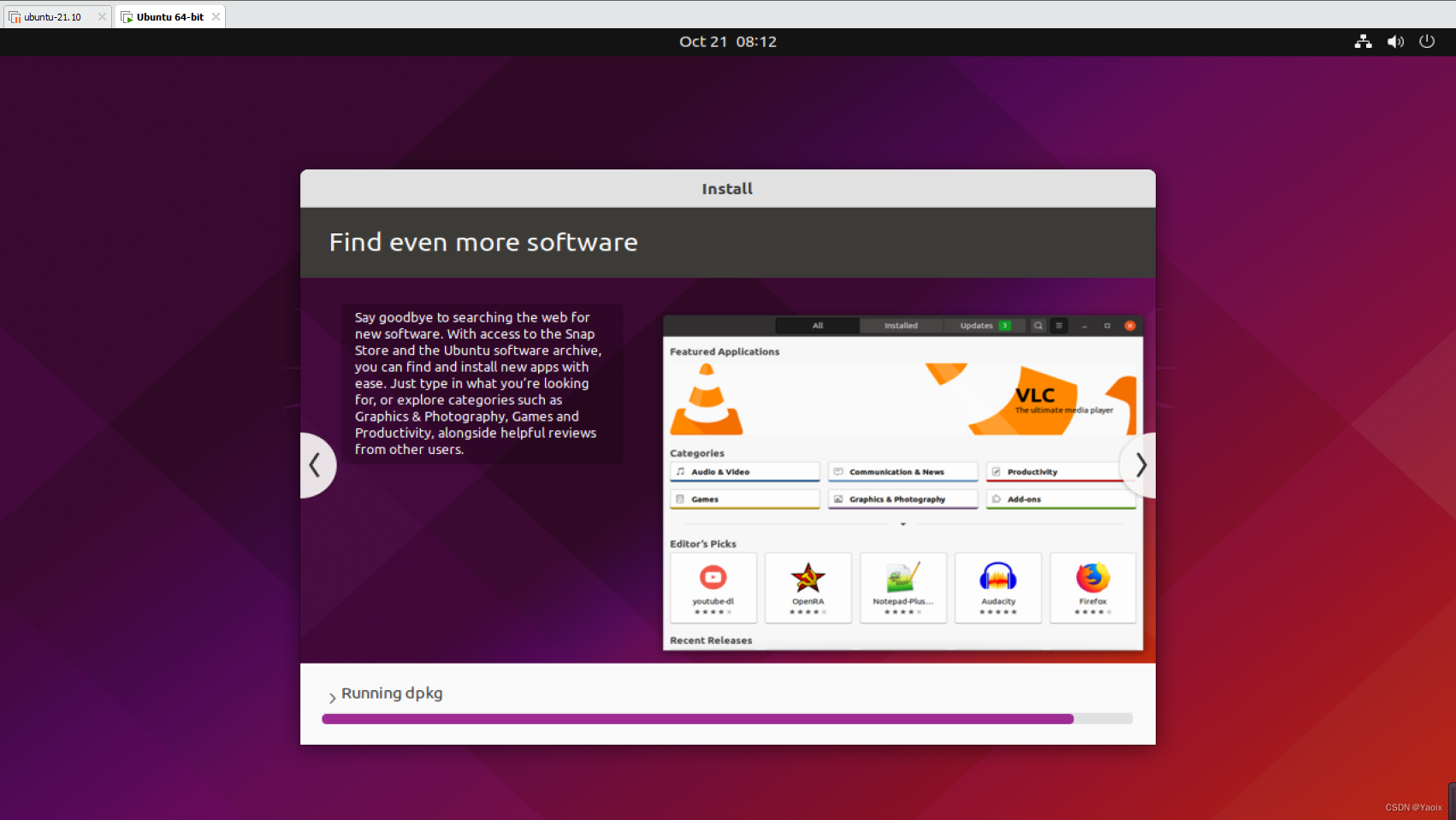Advance to the next slideshow slide

click(1139, 465)
